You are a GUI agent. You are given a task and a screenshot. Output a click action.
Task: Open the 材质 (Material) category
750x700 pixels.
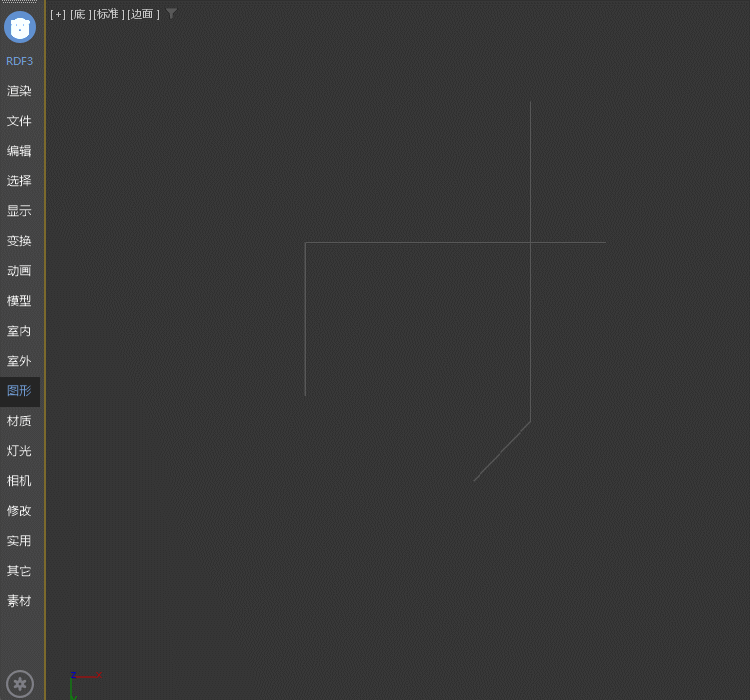(x=20, y=421)
